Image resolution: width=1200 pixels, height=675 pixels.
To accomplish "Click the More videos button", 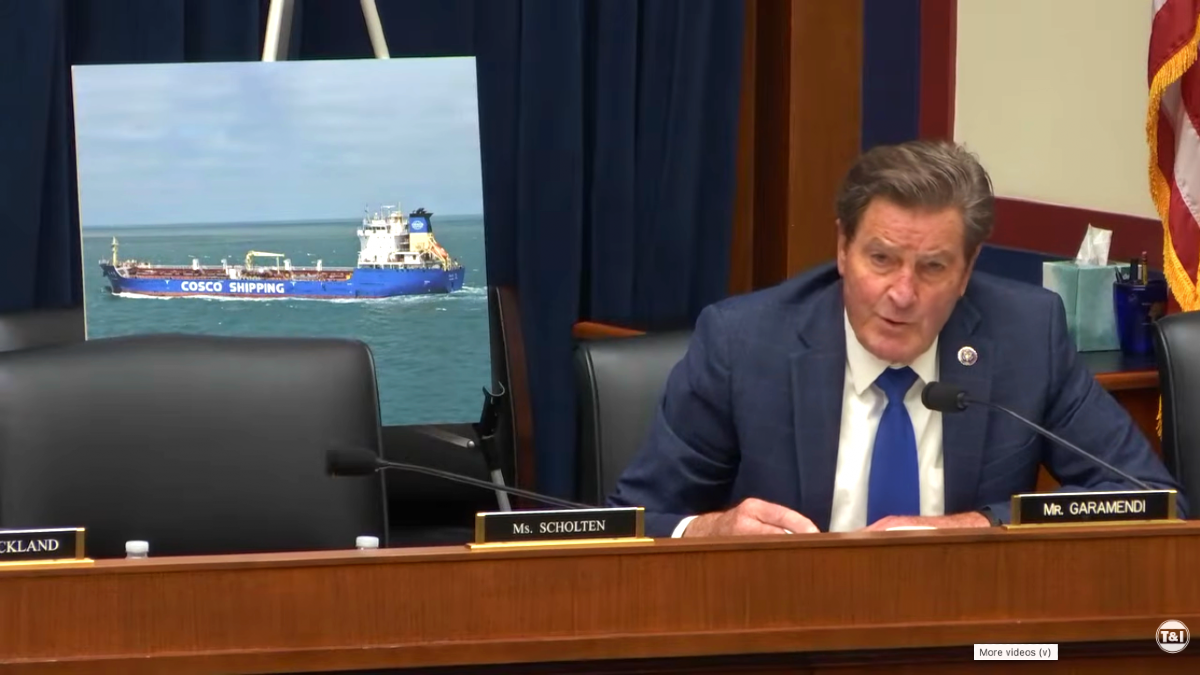I will (1015, 652).
